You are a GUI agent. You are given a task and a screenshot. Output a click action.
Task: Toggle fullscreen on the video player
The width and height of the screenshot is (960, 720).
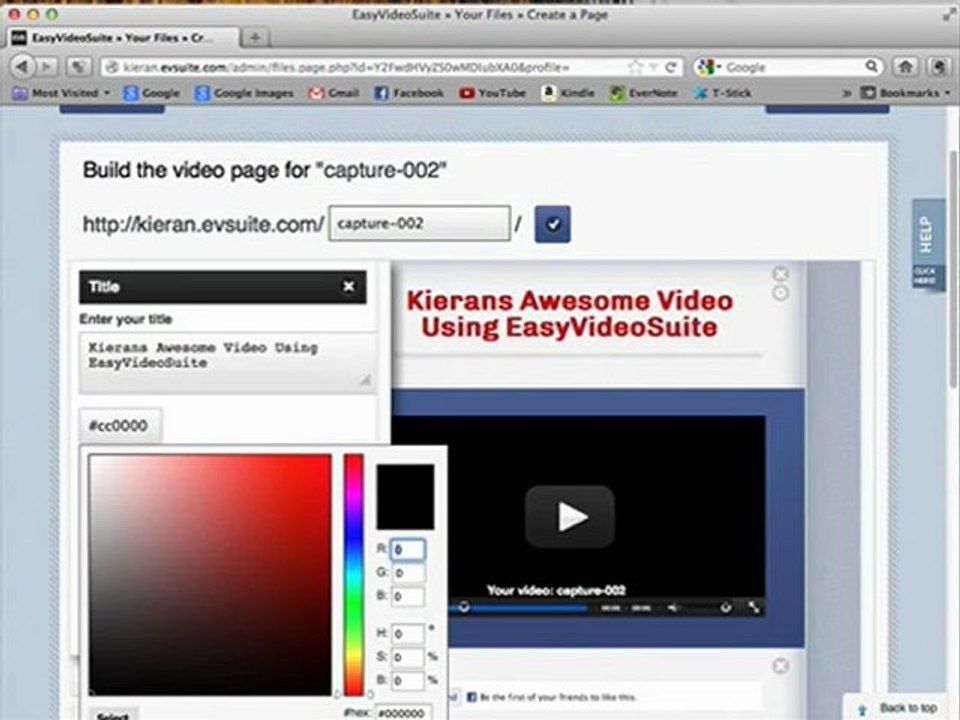[x=754, y=607]
